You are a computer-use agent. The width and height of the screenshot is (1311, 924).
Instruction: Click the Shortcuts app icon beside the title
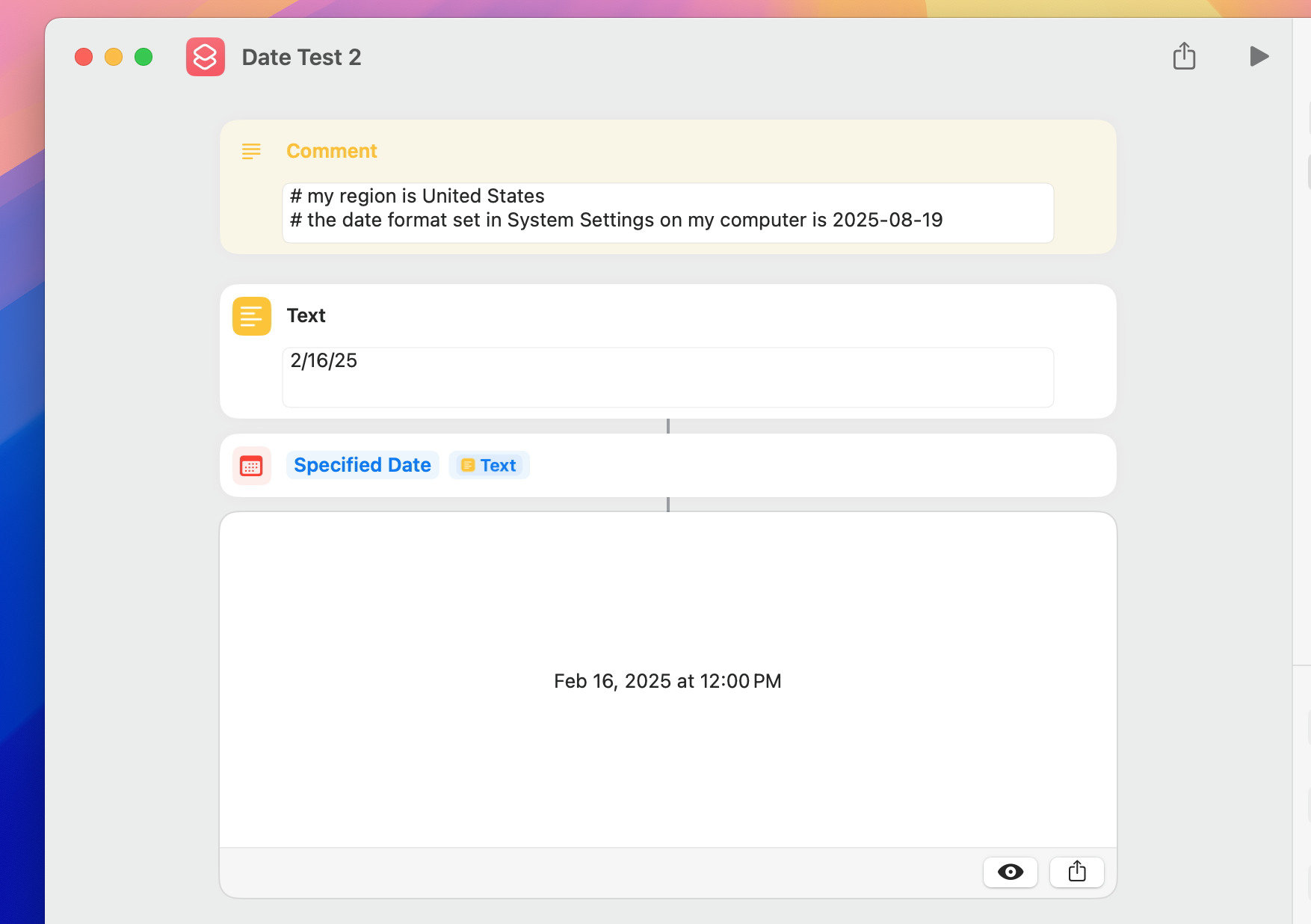(206, 57)
